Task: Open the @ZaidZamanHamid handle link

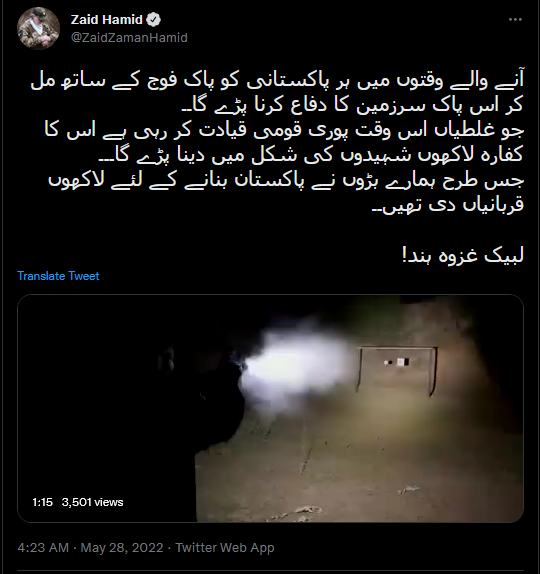Action: tap(129, 38)
